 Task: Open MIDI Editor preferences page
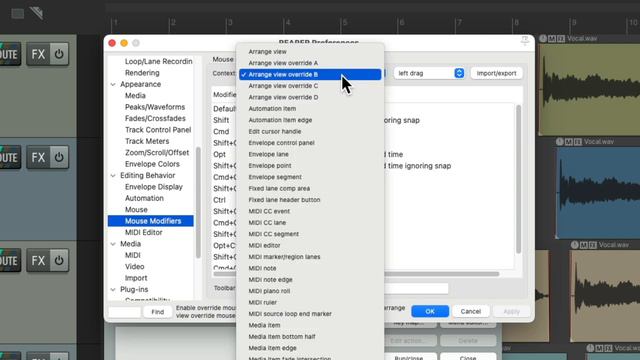pos(144,232)
